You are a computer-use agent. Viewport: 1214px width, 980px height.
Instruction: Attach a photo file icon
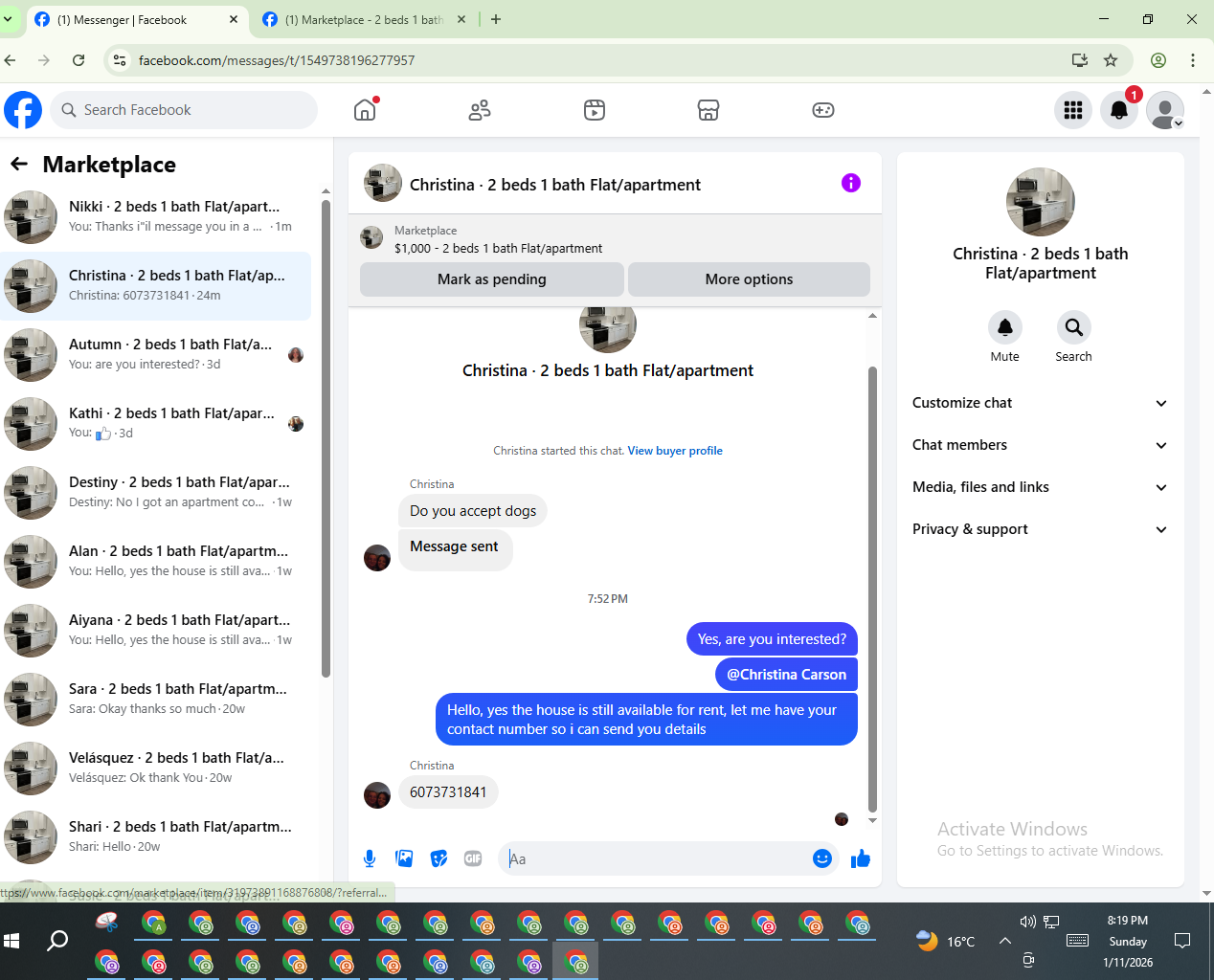click(x=404, y=858)
